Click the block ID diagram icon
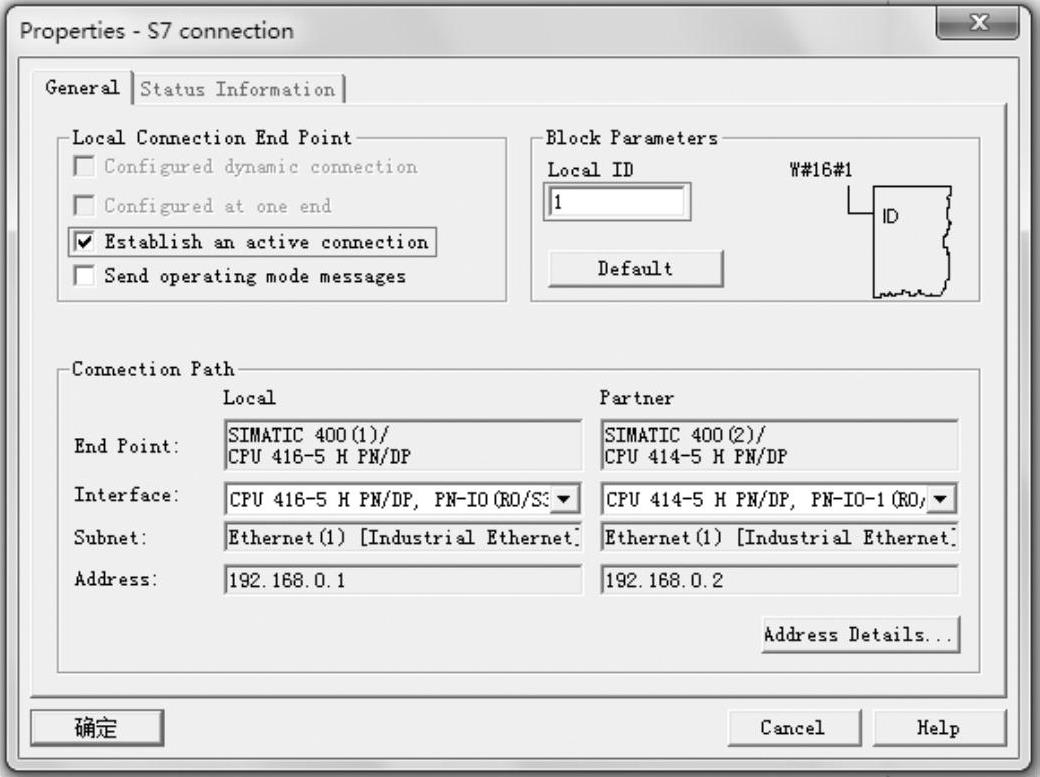This screenshot has width=1040, height=777. click(x=910, y=240)
